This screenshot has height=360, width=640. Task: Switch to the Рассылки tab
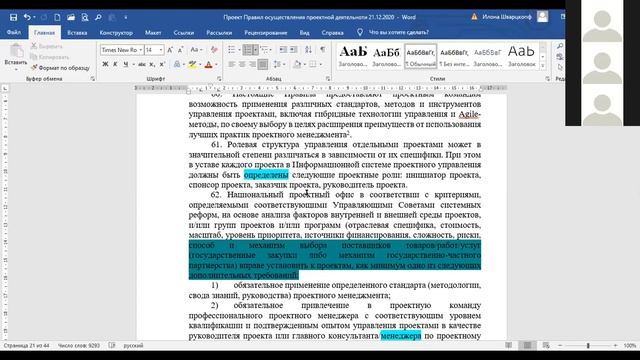(x=219, y=32)
